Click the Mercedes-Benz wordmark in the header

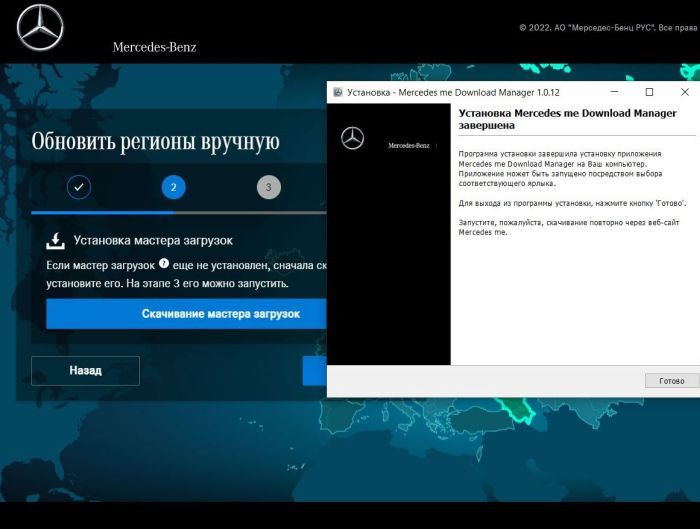click(154, 47)
